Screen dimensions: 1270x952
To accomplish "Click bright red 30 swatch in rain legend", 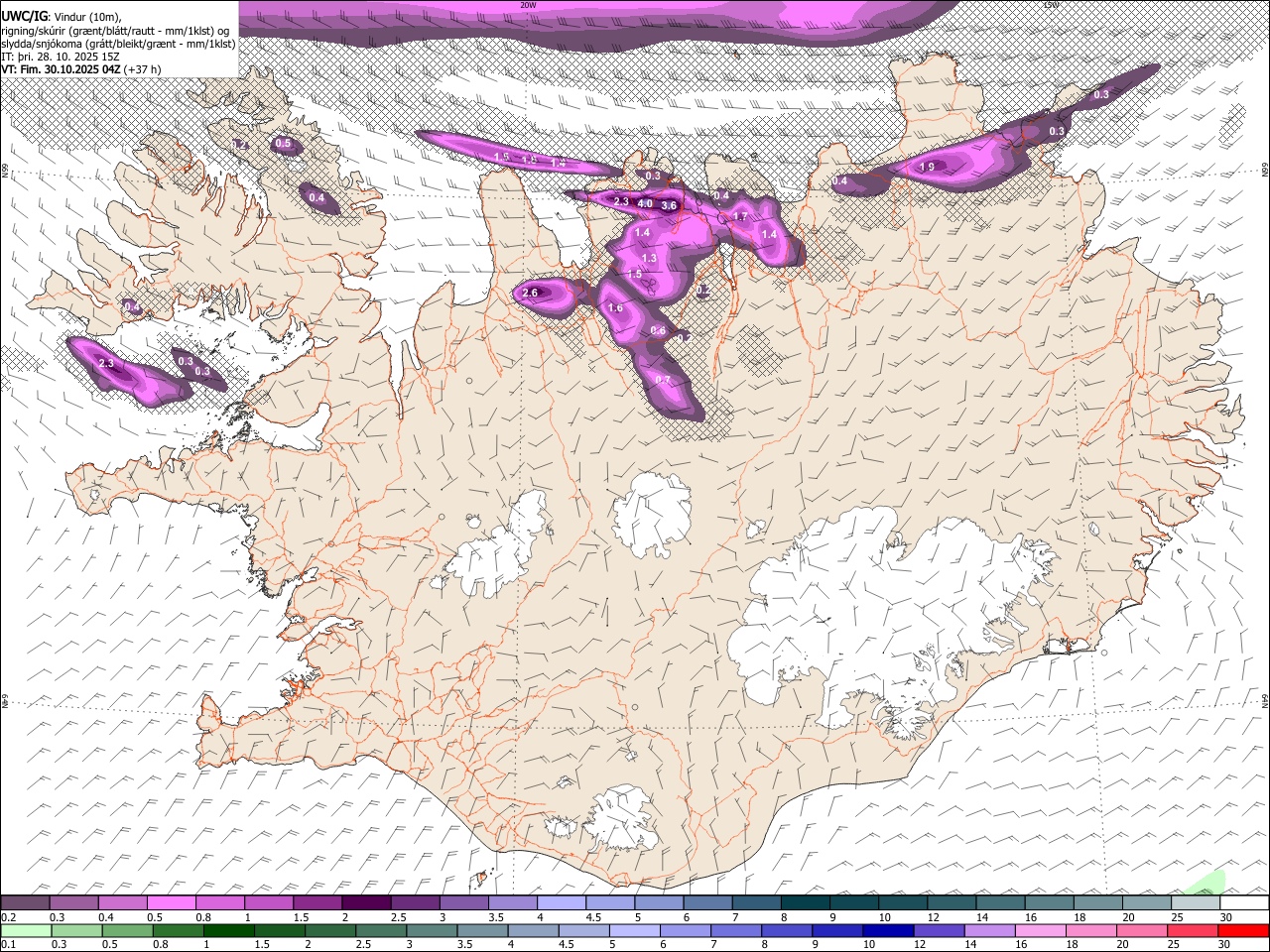I will (x=1243, y=930).
